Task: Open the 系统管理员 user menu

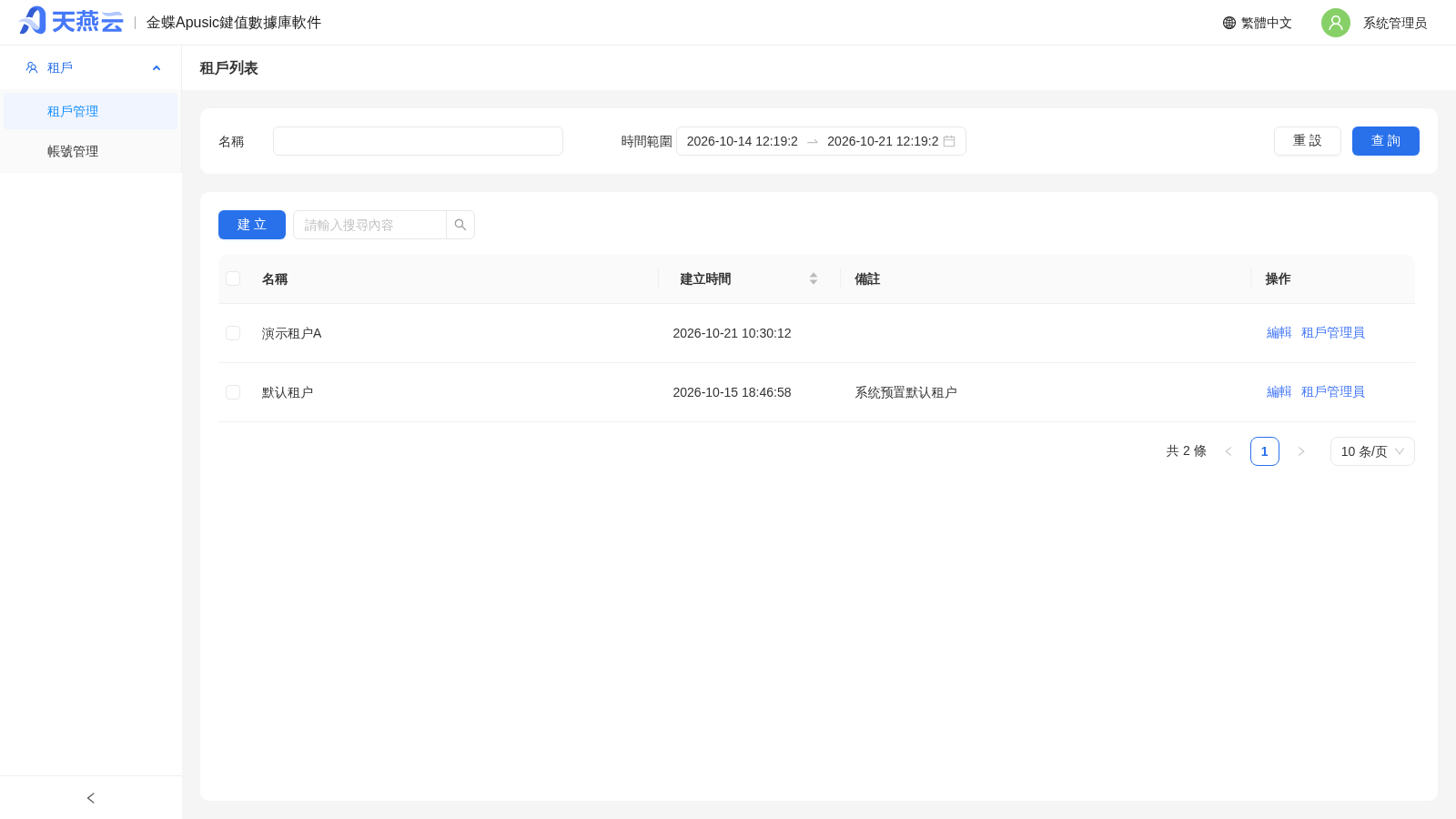Action: click(x=1395, y=23)
